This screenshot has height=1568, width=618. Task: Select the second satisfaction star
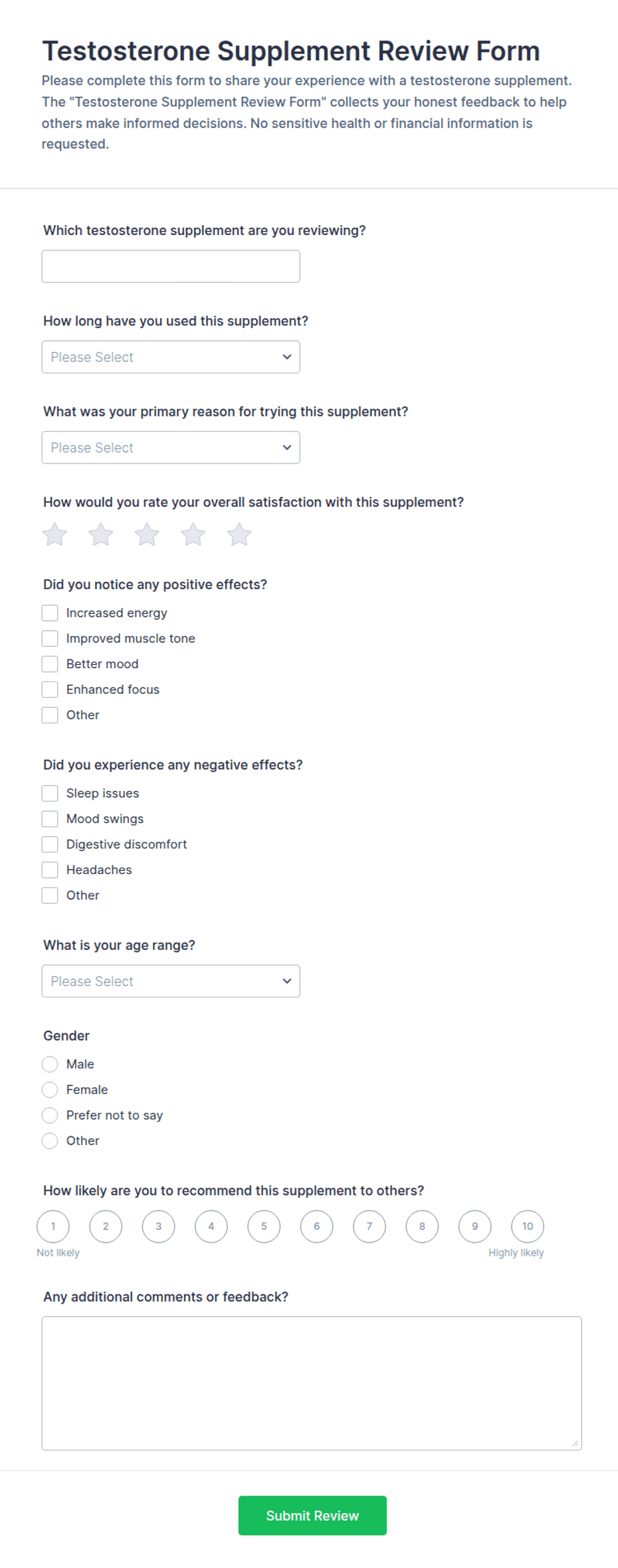click(101, 535)
